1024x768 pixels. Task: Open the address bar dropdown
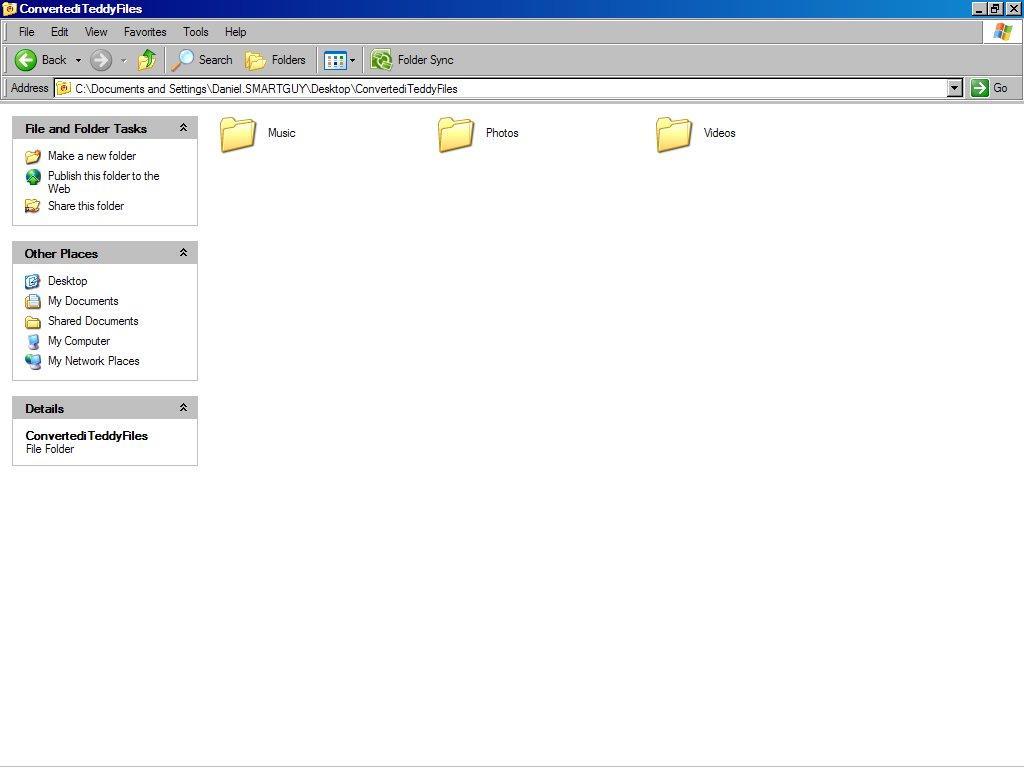coord(955,88)
